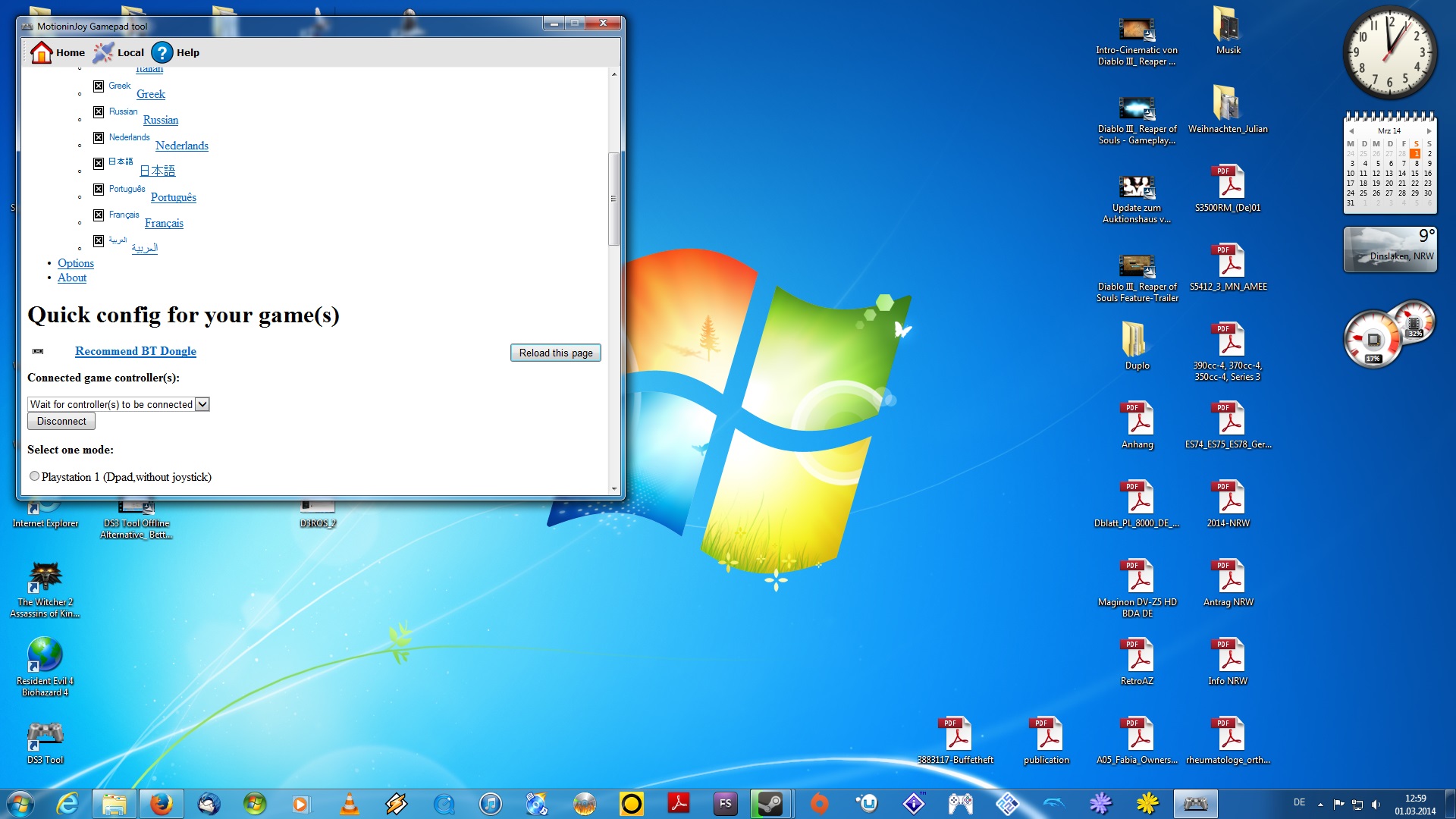Click the Disconnect button
Screen dimensions: 1456x819
[x=61, y=422]
